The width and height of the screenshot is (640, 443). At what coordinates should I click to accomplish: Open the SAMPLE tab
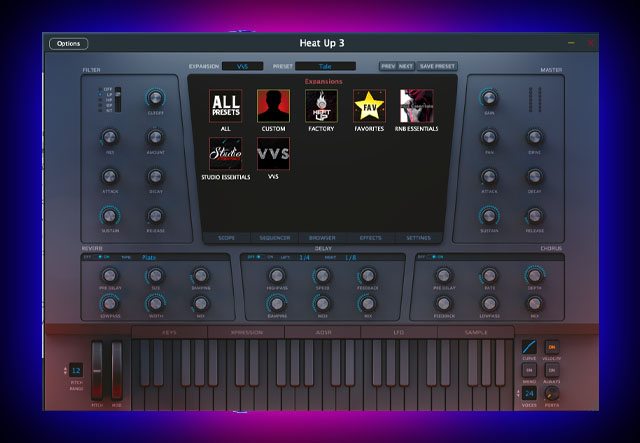[476, 332]
